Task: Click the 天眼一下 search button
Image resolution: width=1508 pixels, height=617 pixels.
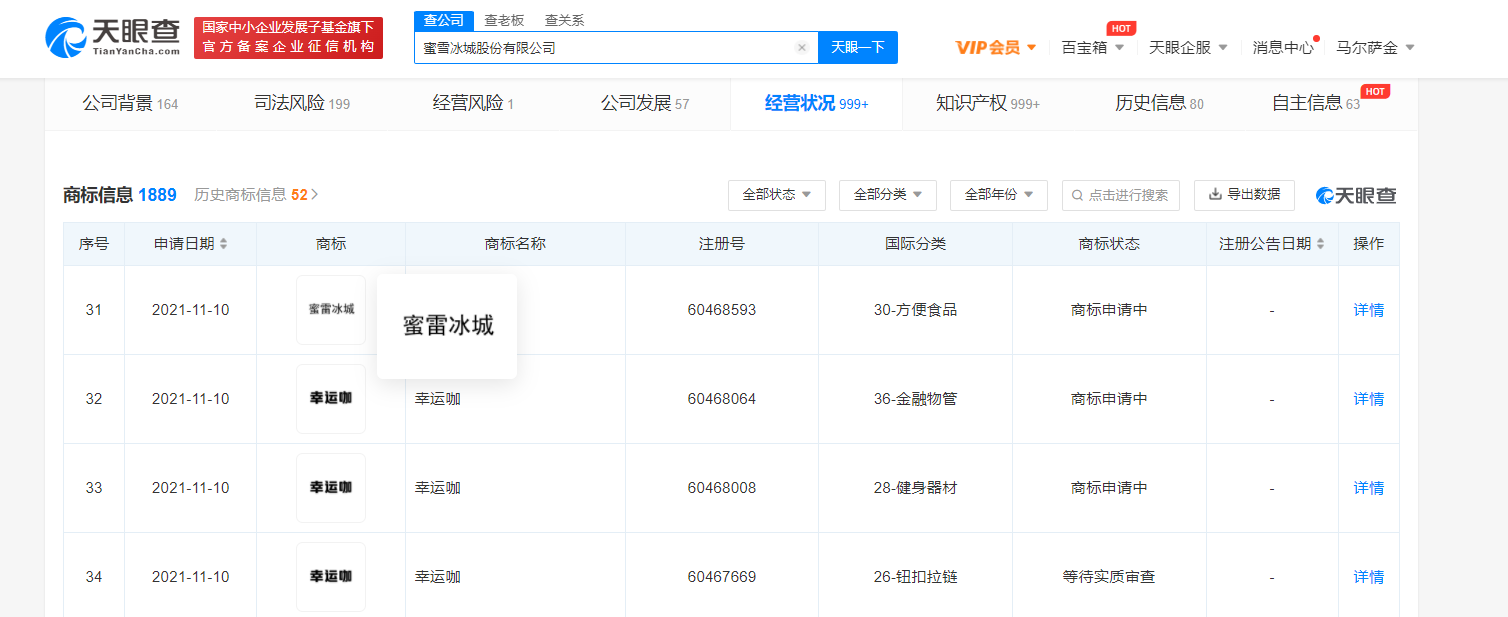Action: [858, 47]
